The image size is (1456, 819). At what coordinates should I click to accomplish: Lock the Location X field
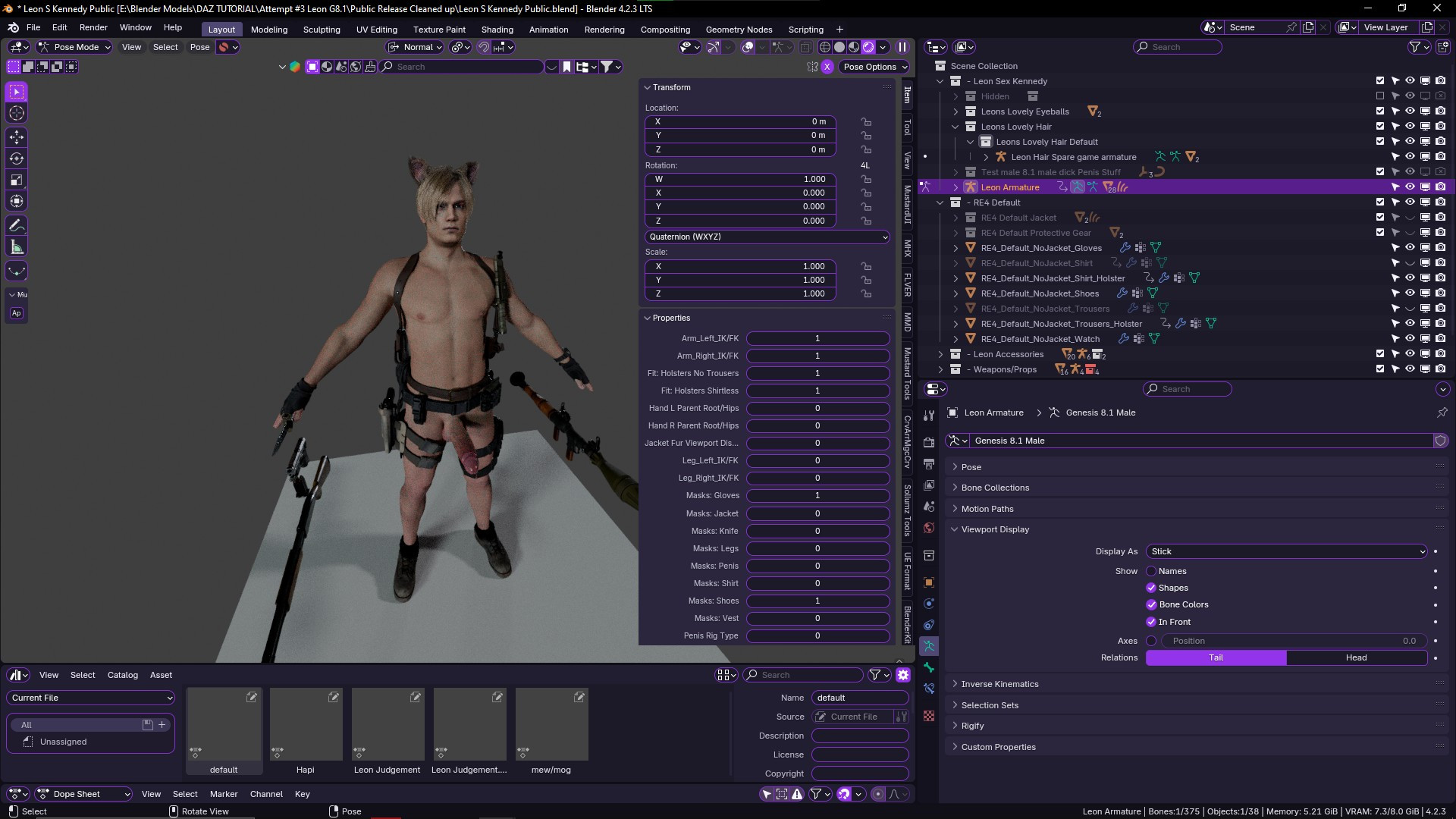point(866,122)
